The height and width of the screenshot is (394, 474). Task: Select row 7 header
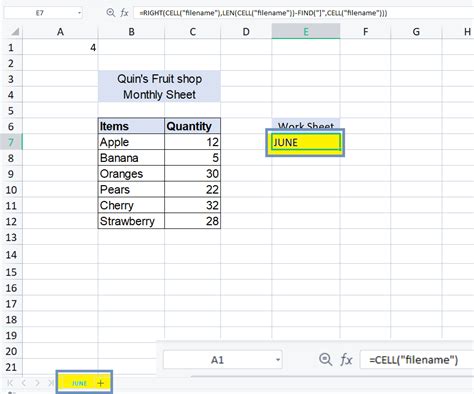tap(11, 142)
